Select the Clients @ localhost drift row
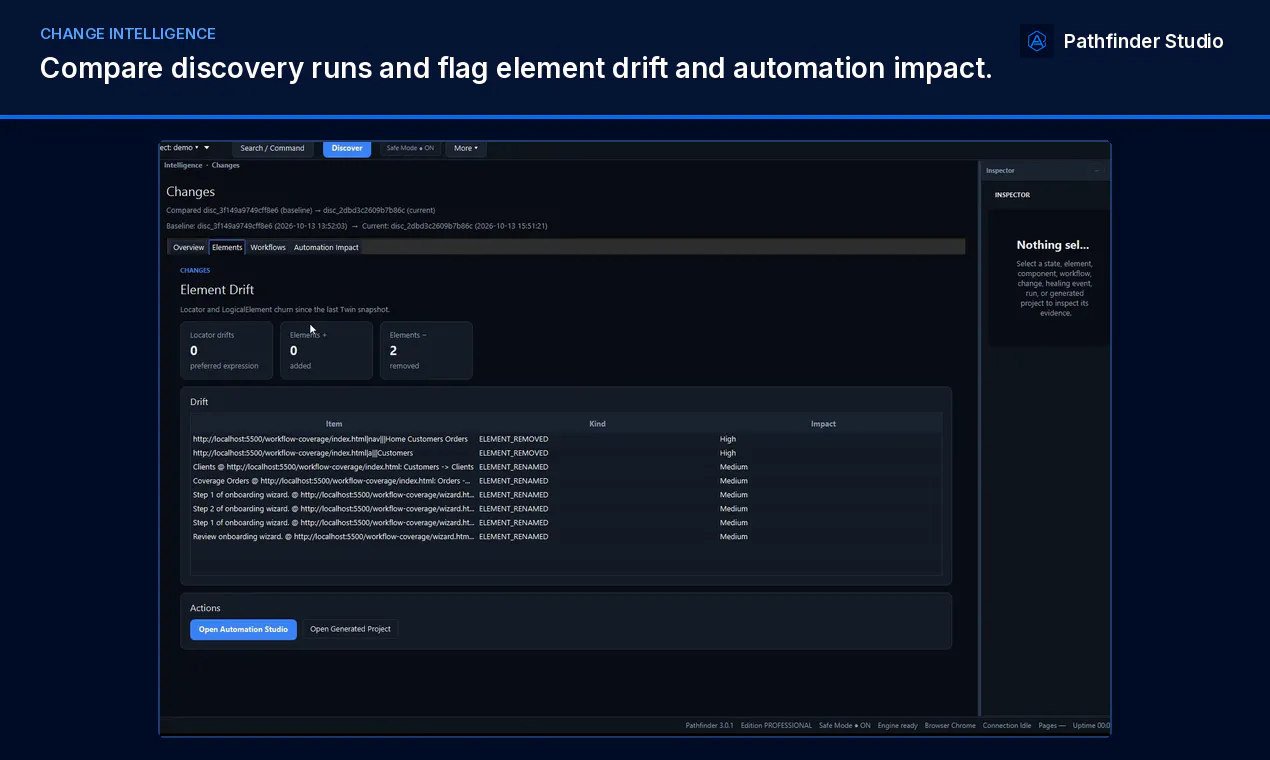 click(566, 467)
